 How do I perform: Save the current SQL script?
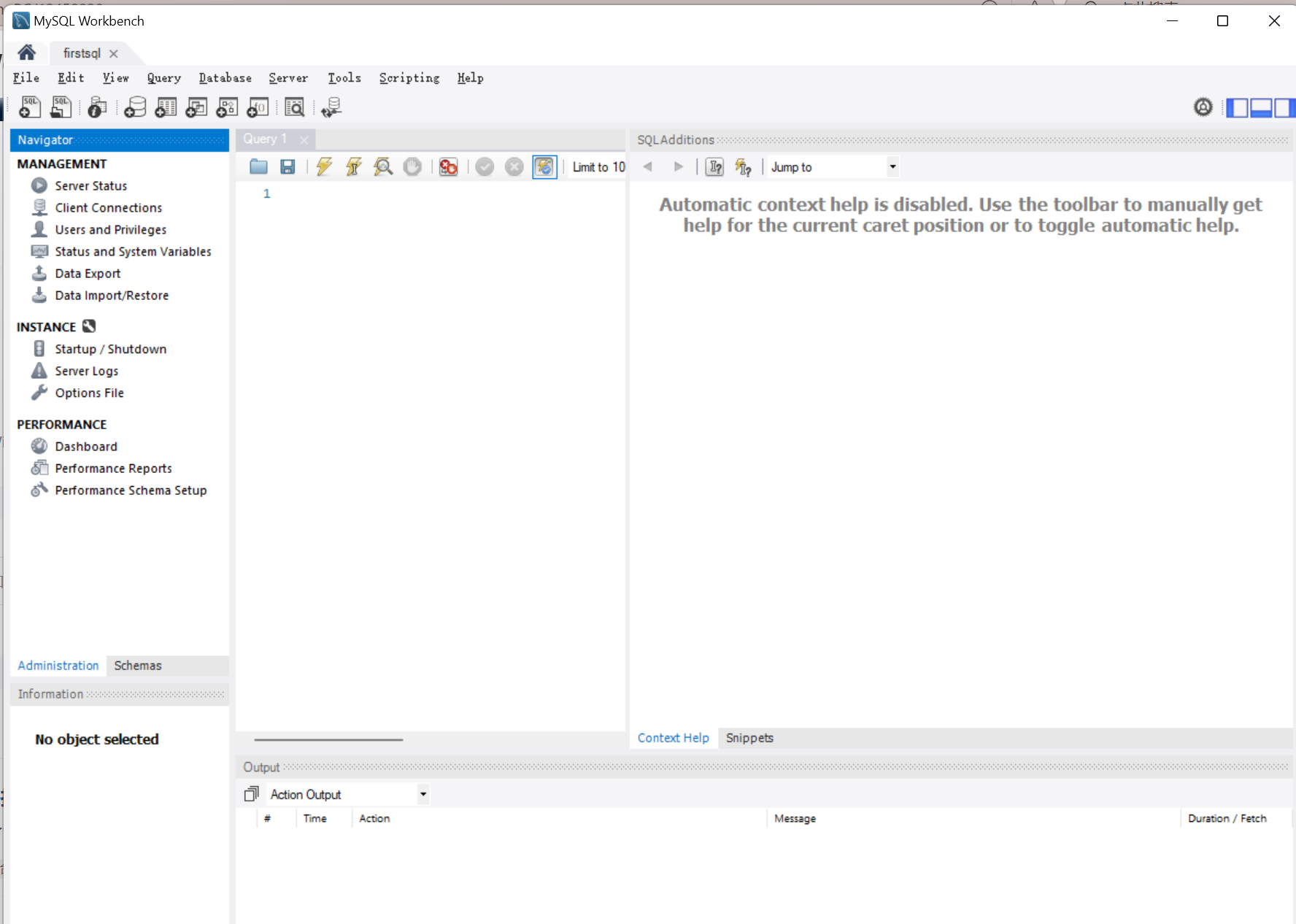click(288, 166)
